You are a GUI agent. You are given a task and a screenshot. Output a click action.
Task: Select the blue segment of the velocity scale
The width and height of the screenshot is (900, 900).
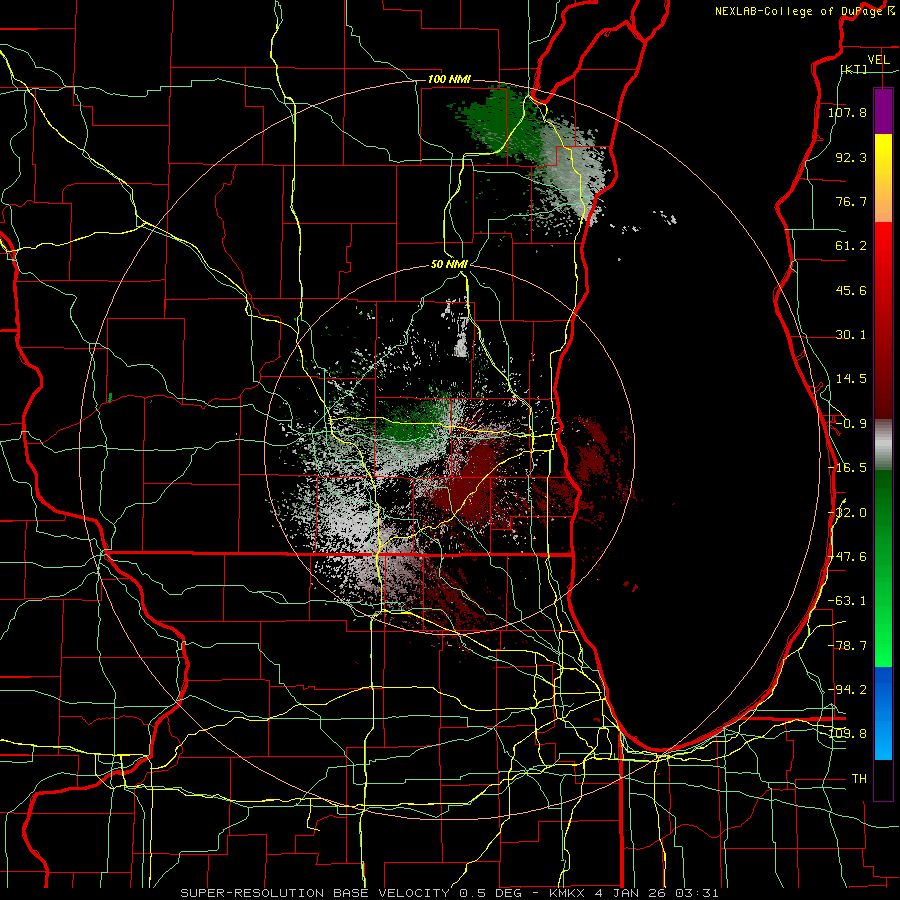point(883,713)
